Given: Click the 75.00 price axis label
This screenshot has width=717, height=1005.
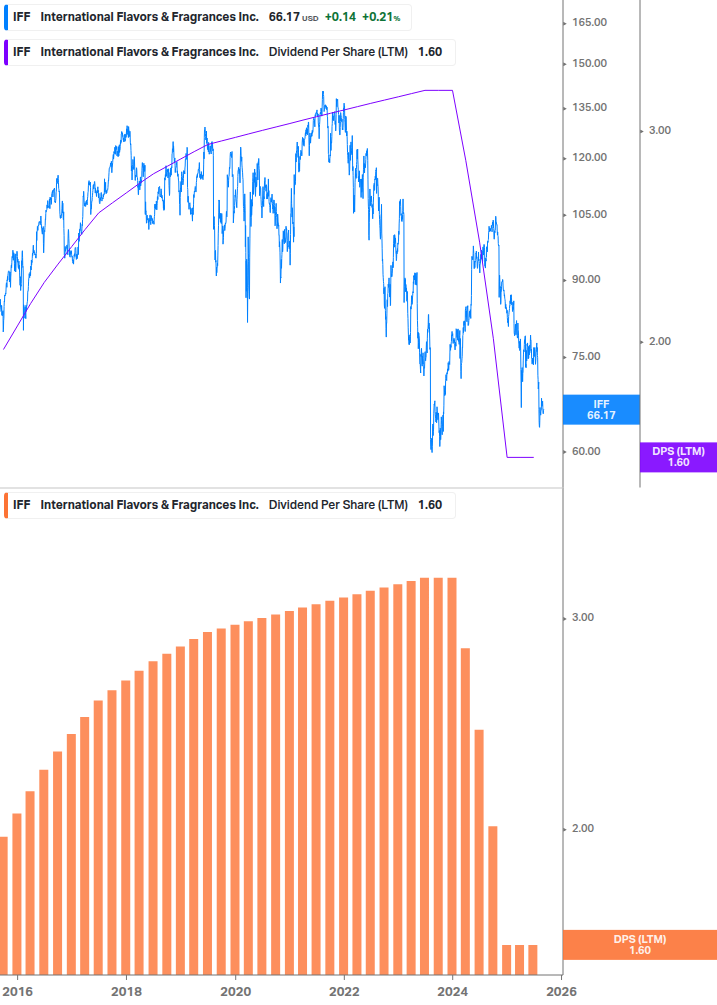Looking at the screenshot, I should pyautogui.click(x=586, y=356).
